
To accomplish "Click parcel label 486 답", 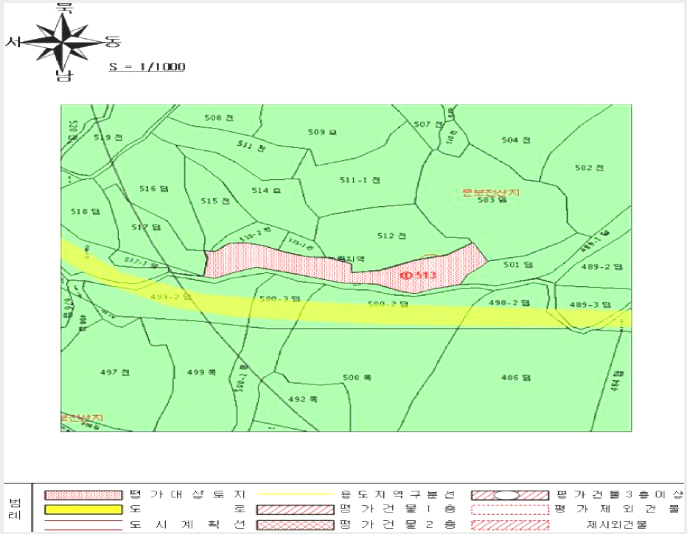I will [516, 377].
